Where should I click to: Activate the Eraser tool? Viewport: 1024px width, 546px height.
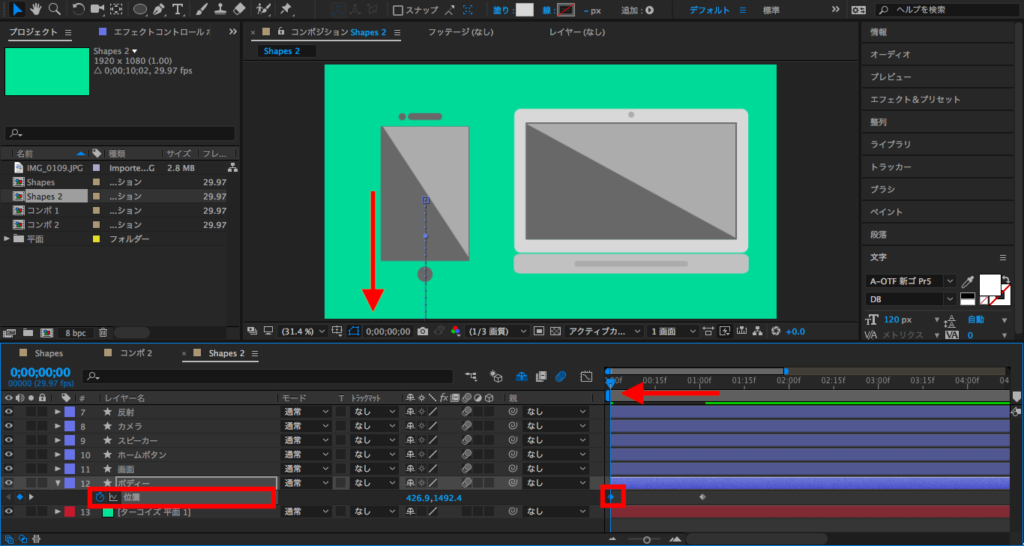(x=239, y=9)
